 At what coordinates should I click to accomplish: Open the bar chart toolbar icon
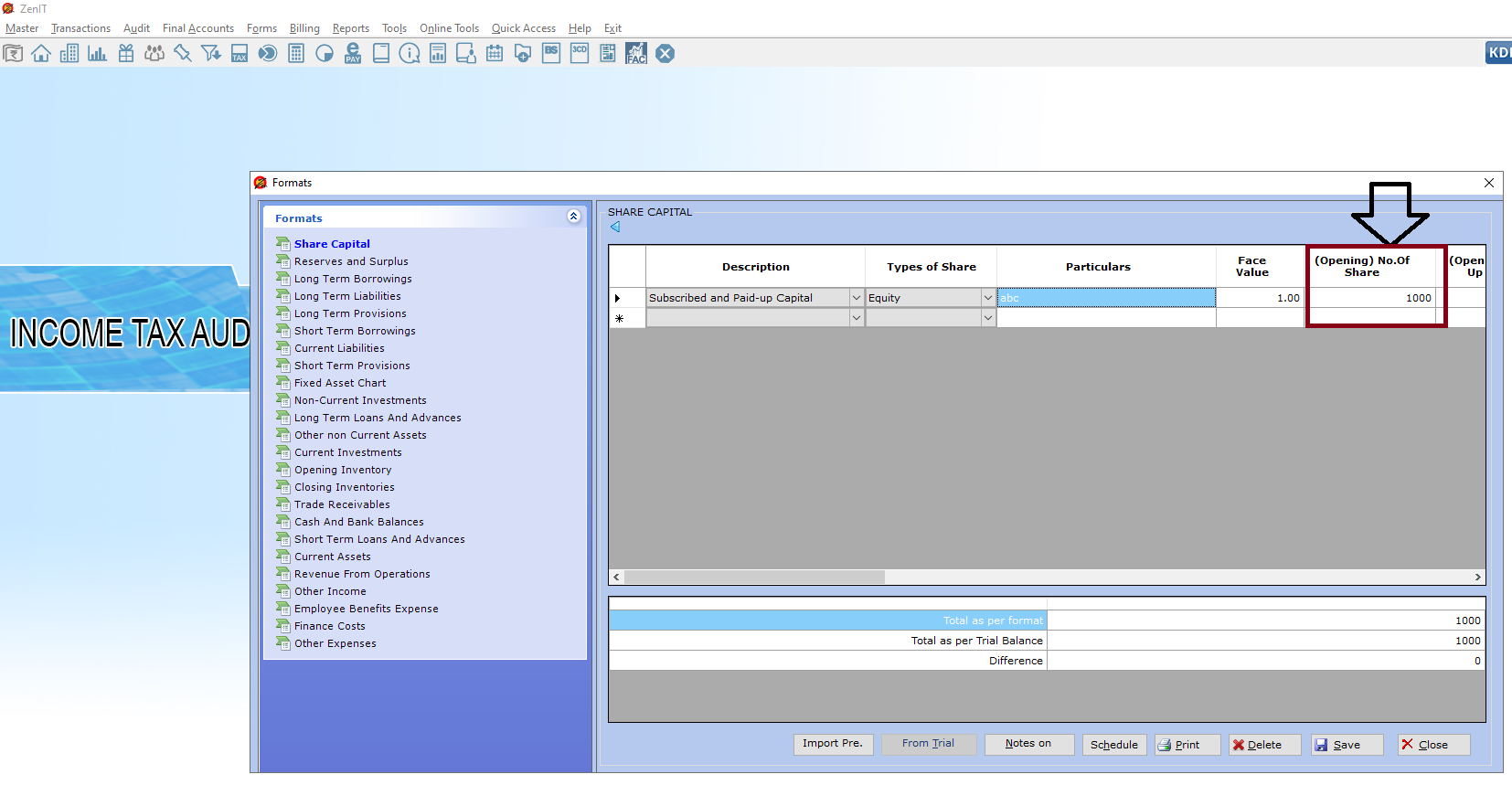[98, 54]
